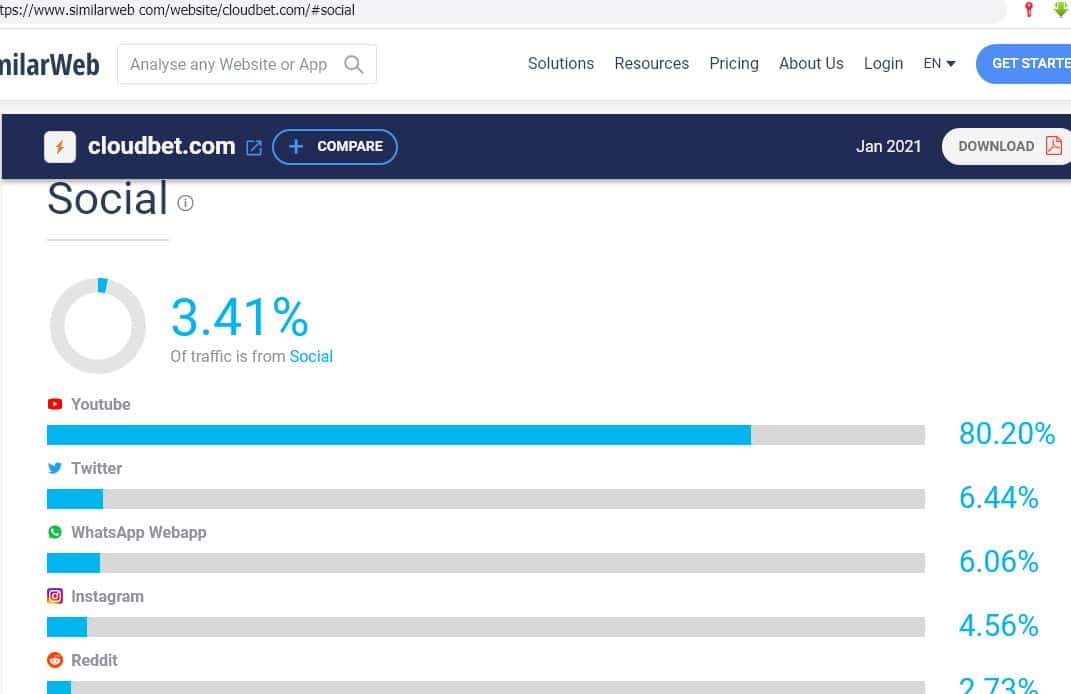1071x694 pixels.
Task: Click the Youtube traffic bar
Action: tap(486, 435)
